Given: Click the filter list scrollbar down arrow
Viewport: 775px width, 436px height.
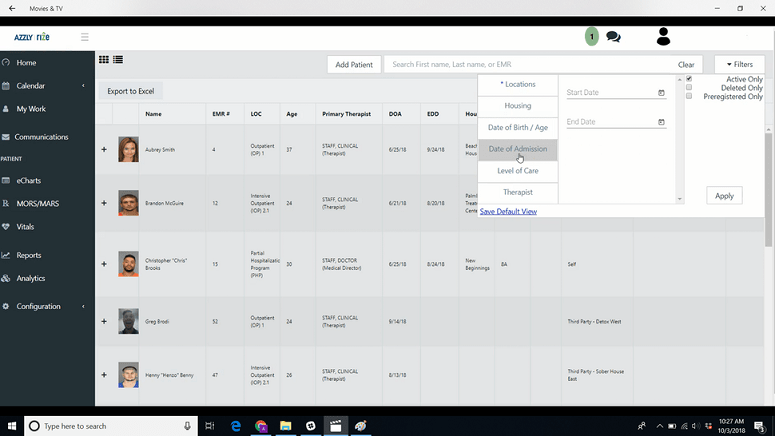Looking at the screenshot, I should click(680, 199).
